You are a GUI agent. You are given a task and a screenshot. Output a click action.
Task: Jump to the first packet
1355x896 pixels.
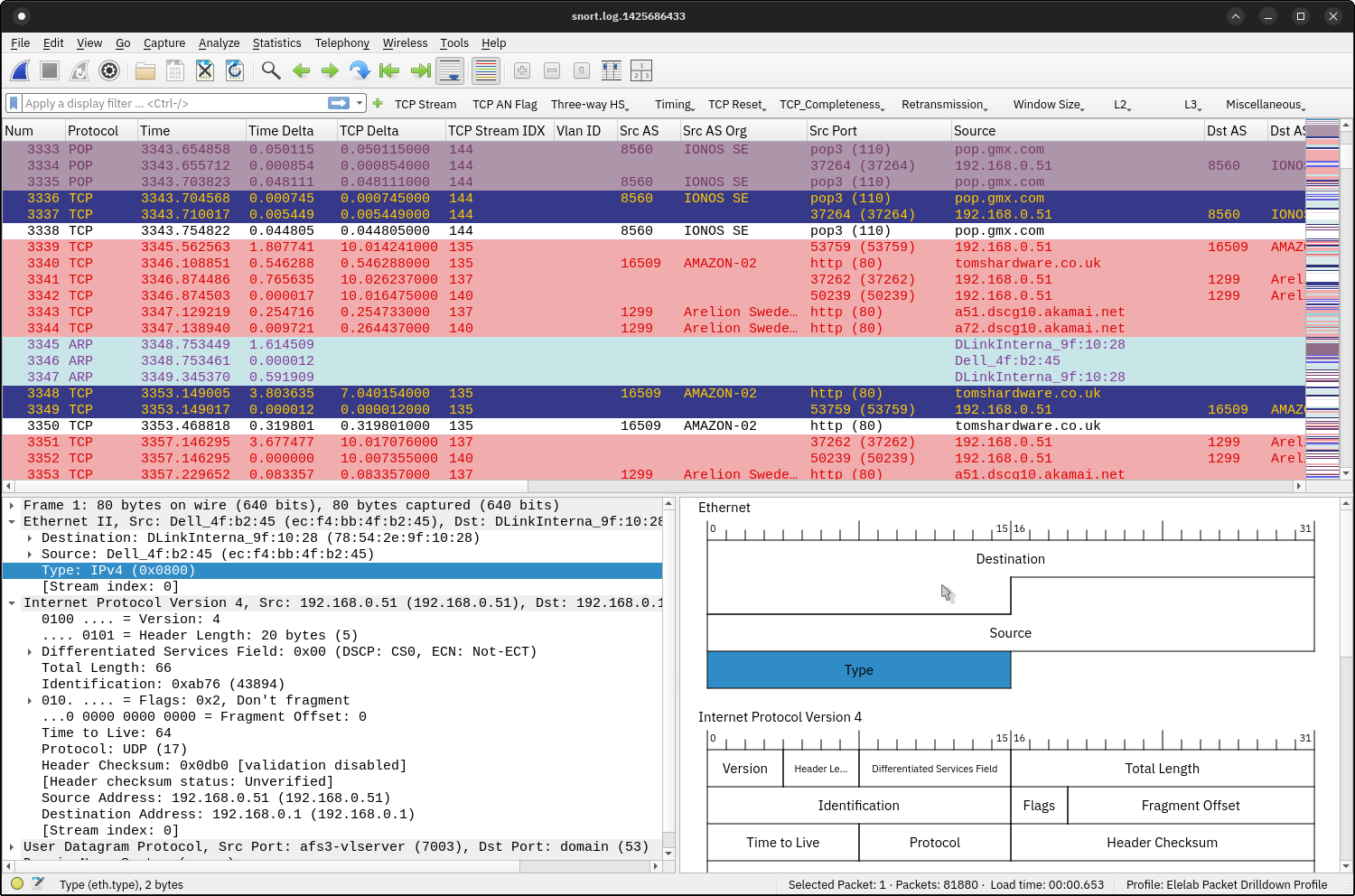pyautogui.click(x=388, y=70)
